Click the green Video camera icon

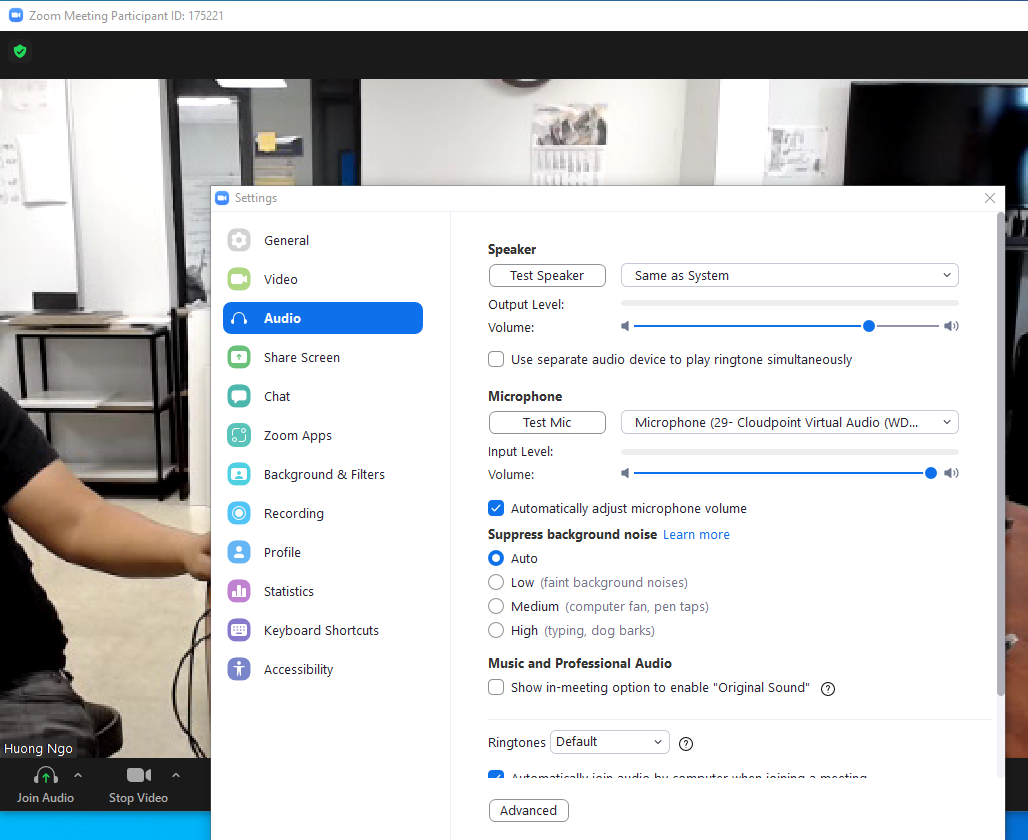[239, 279]
